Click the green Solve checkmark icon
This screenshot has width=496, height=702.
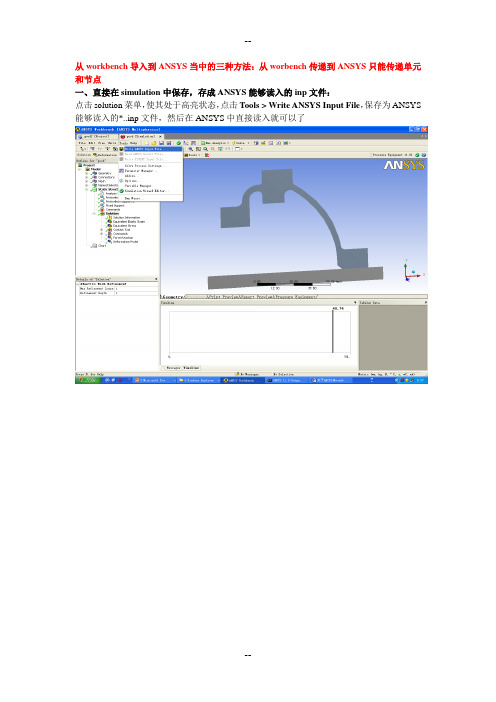click(x=179, y=143)
